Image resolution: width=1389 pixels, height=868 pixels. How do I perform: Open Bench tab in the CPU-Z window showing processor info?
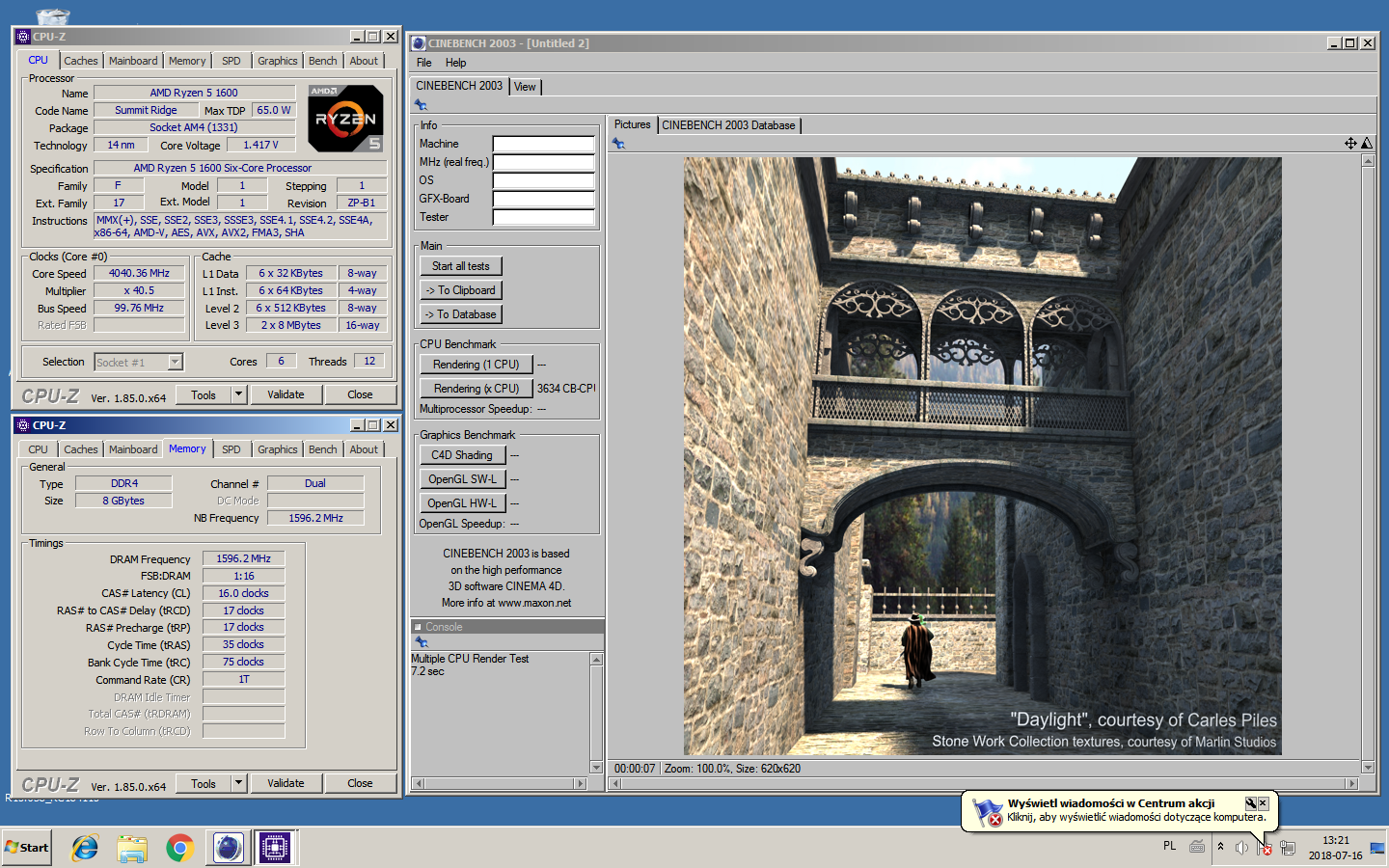point(323,61)
